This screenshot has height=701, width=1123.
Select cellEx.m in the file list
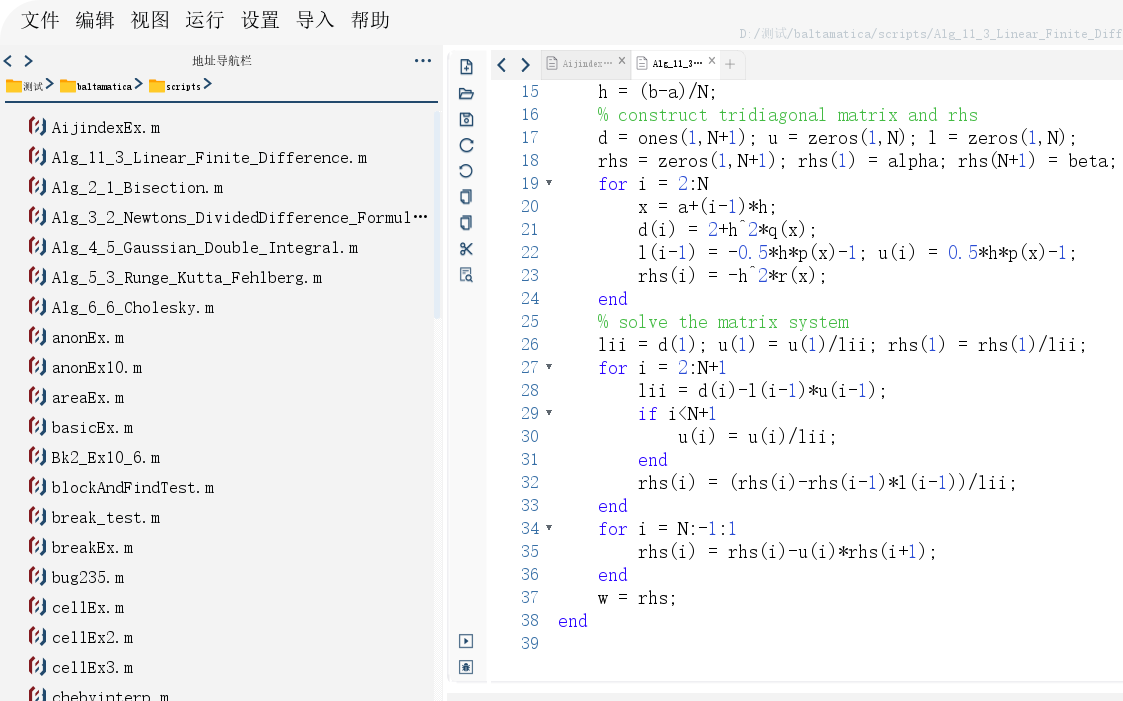coord(76,608)
